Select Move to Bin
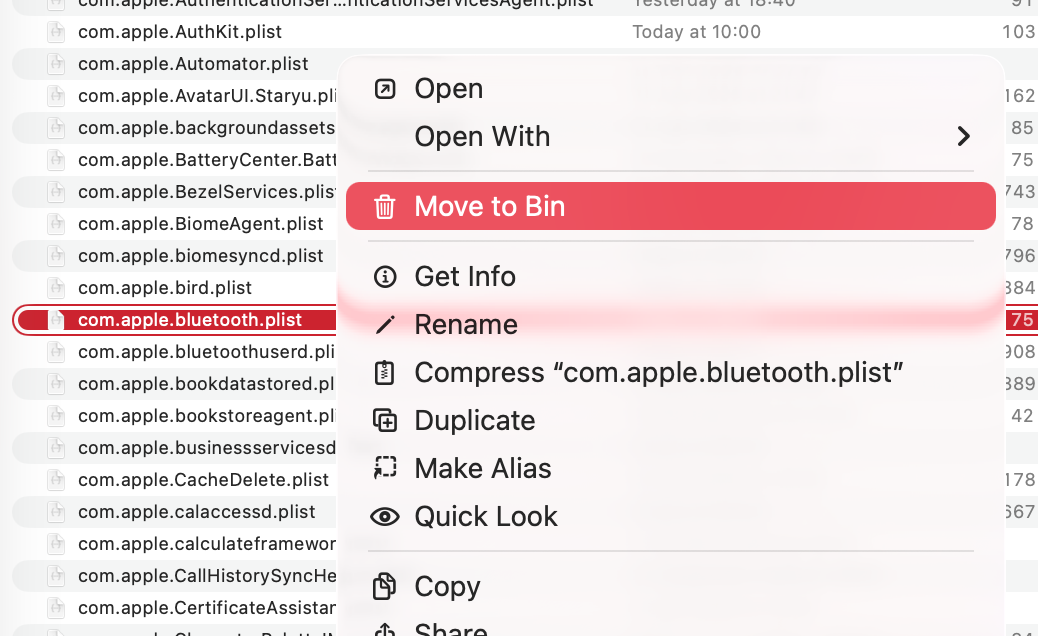Screen dimensions: 1038x636 click(671, 206)
